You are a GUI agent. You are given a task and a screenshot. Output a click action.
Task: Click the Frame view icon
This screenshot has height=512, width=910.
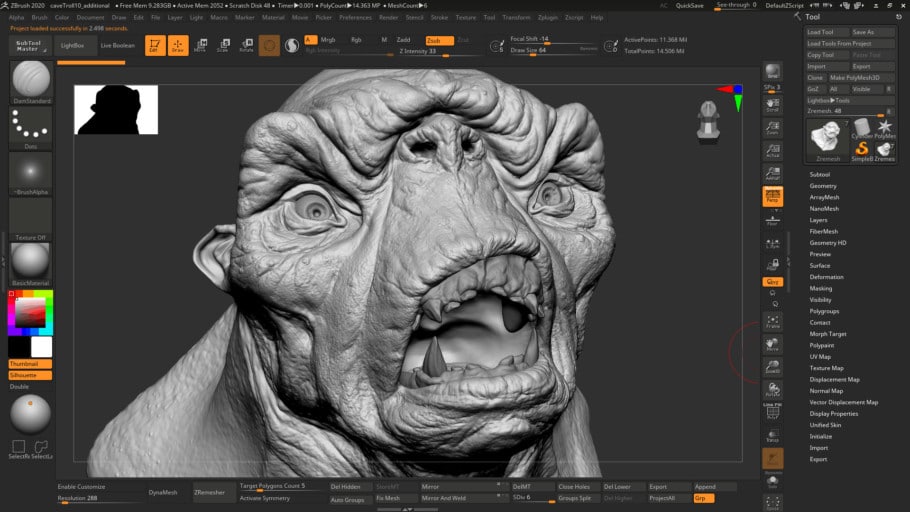click(772, 322)
